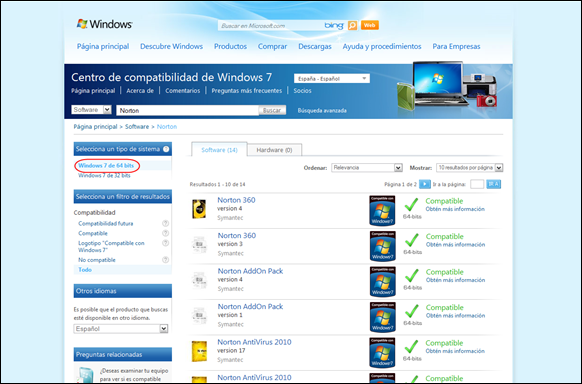This screenshot has height=384, width=582.
Task: Focus the Buscar en Microsoft.com field
Action: pos(271,26)
